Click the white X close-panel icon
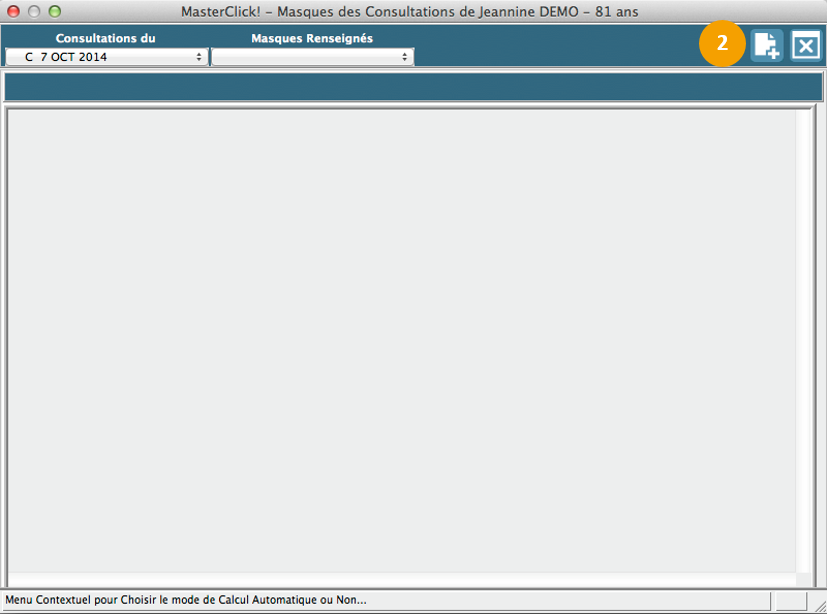This screenshot has height=614, width=827. [x=805, y=46]
